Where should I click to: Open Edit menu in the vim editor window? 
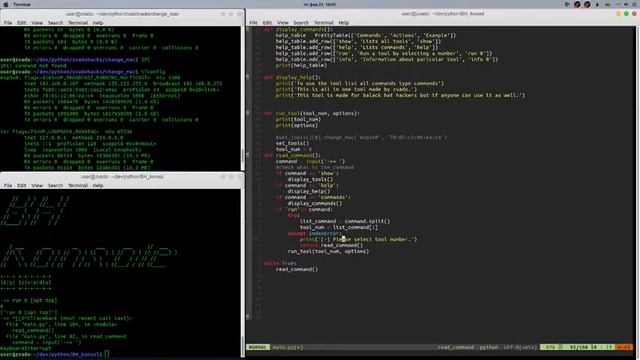[267, 23]
